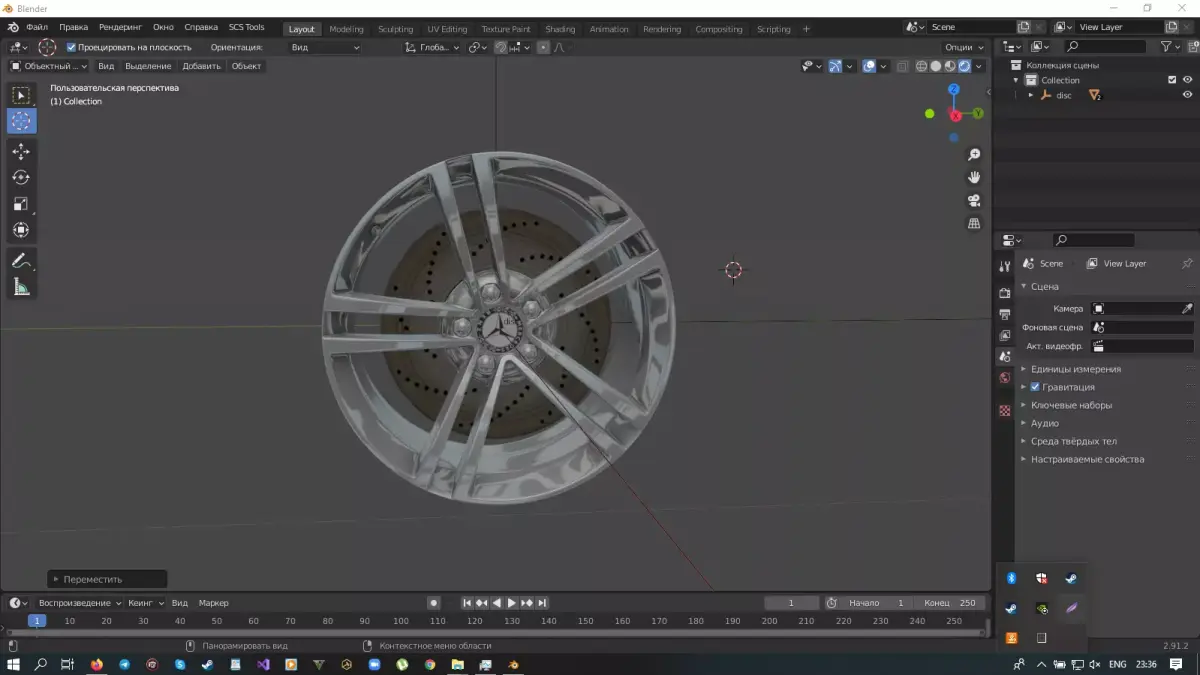Open Firefox from the Windows taskbar

click(x=96, y=664)
